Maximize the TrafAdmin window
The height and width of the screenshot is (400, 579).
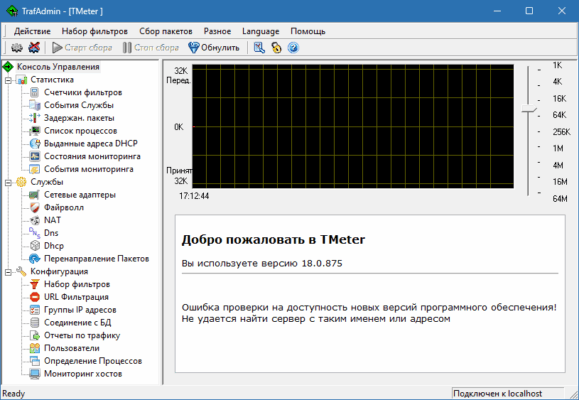click(x=529, y=11)
